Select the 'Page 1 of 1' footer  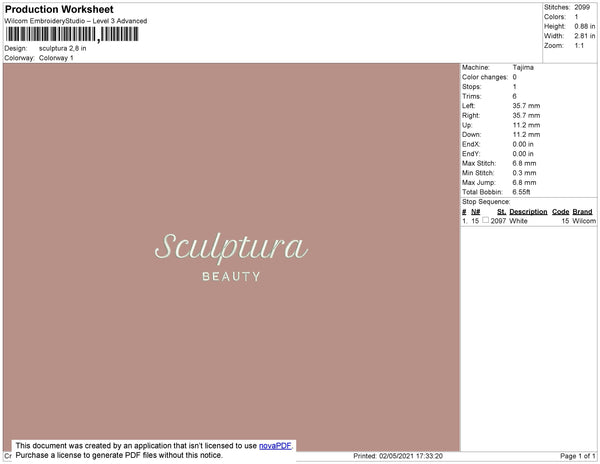pyautogui.click(x=578, y=456)
